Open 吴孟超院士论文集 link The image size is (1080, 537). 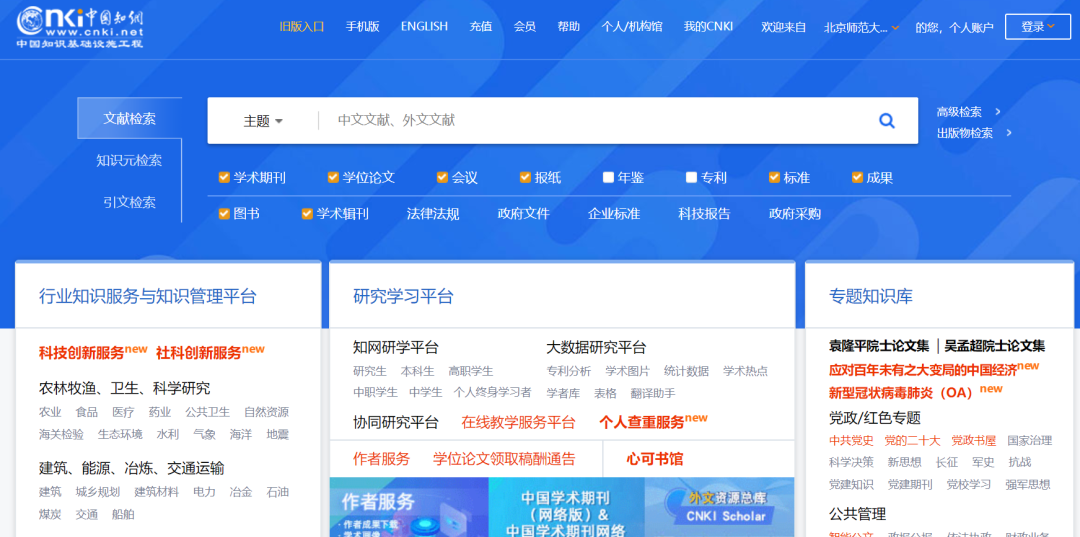pos(994,346)
